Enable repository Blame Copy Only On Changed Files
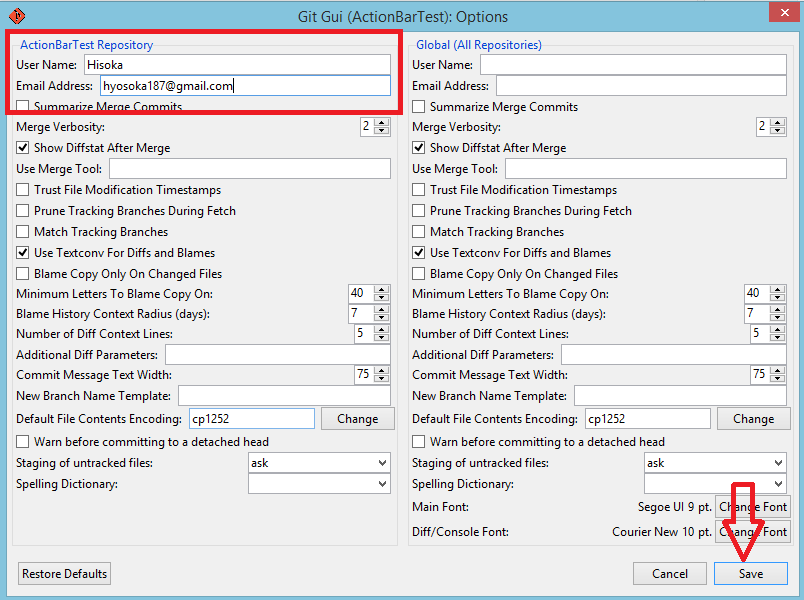The width and height of the screenshot is (804, 600). [x=23, y=274]
